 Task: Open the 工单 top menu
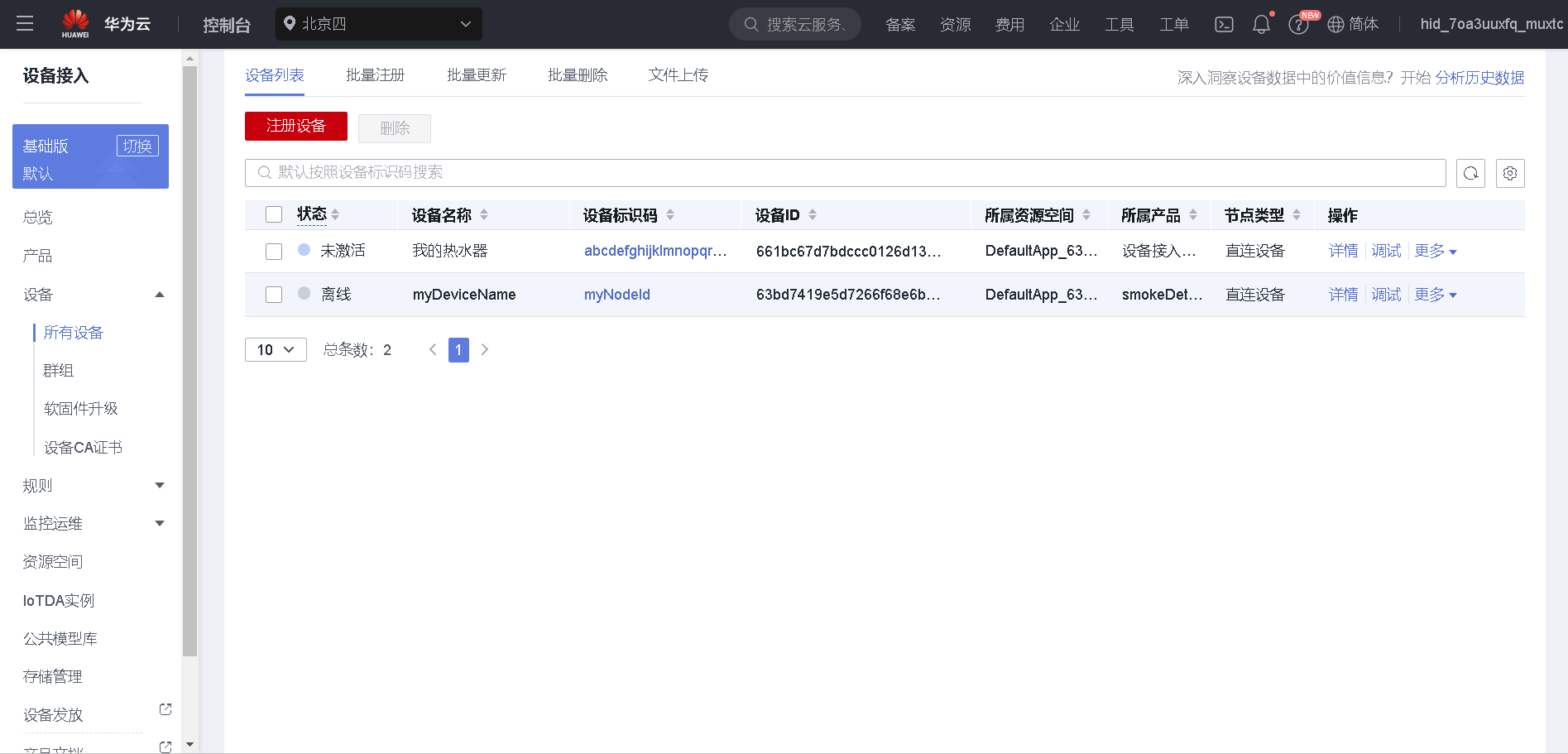pyautogui.click(x=1174, y=25)
